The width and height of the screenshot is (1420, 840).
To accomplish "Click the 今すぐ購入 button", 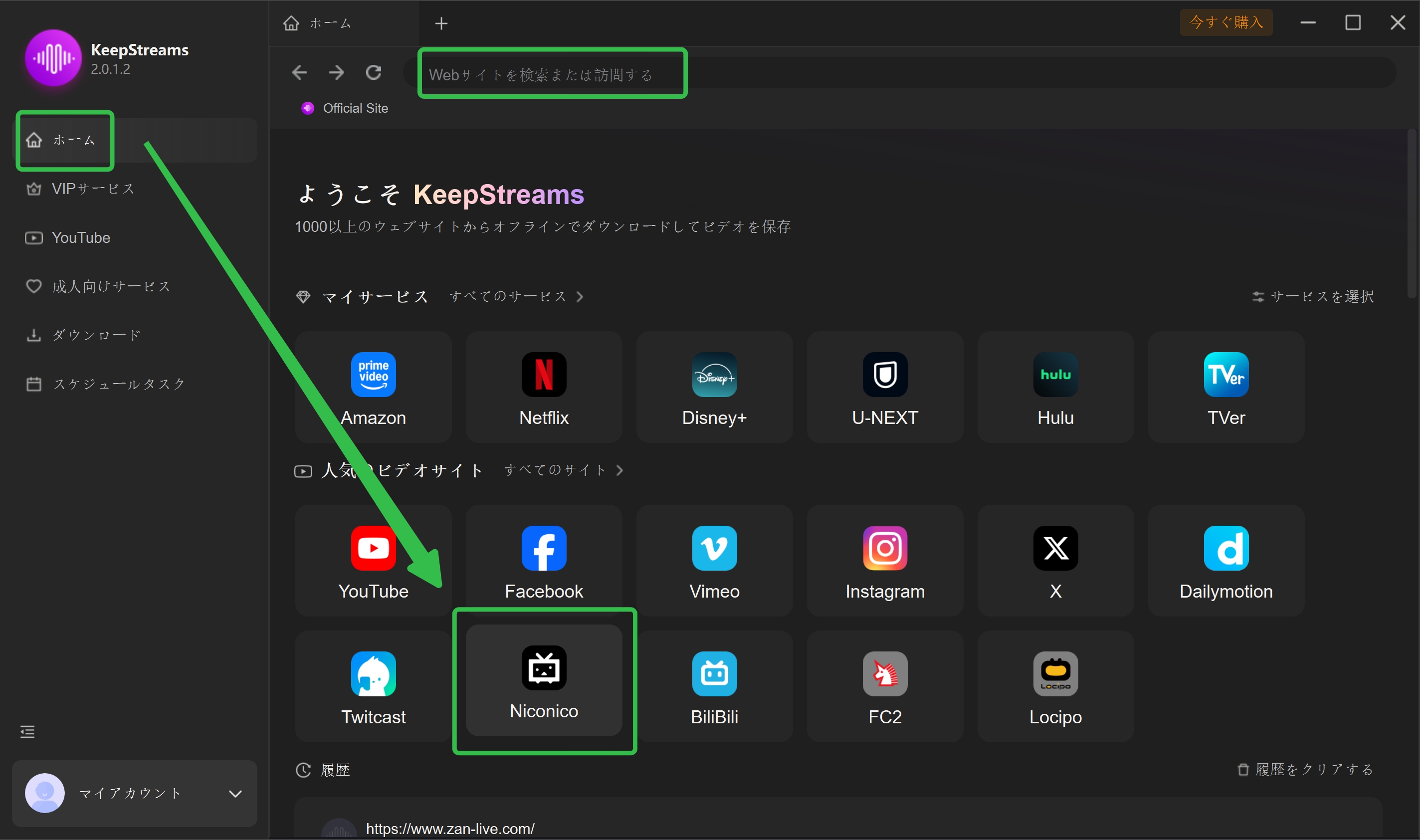I will click(x=1226, y=22).
